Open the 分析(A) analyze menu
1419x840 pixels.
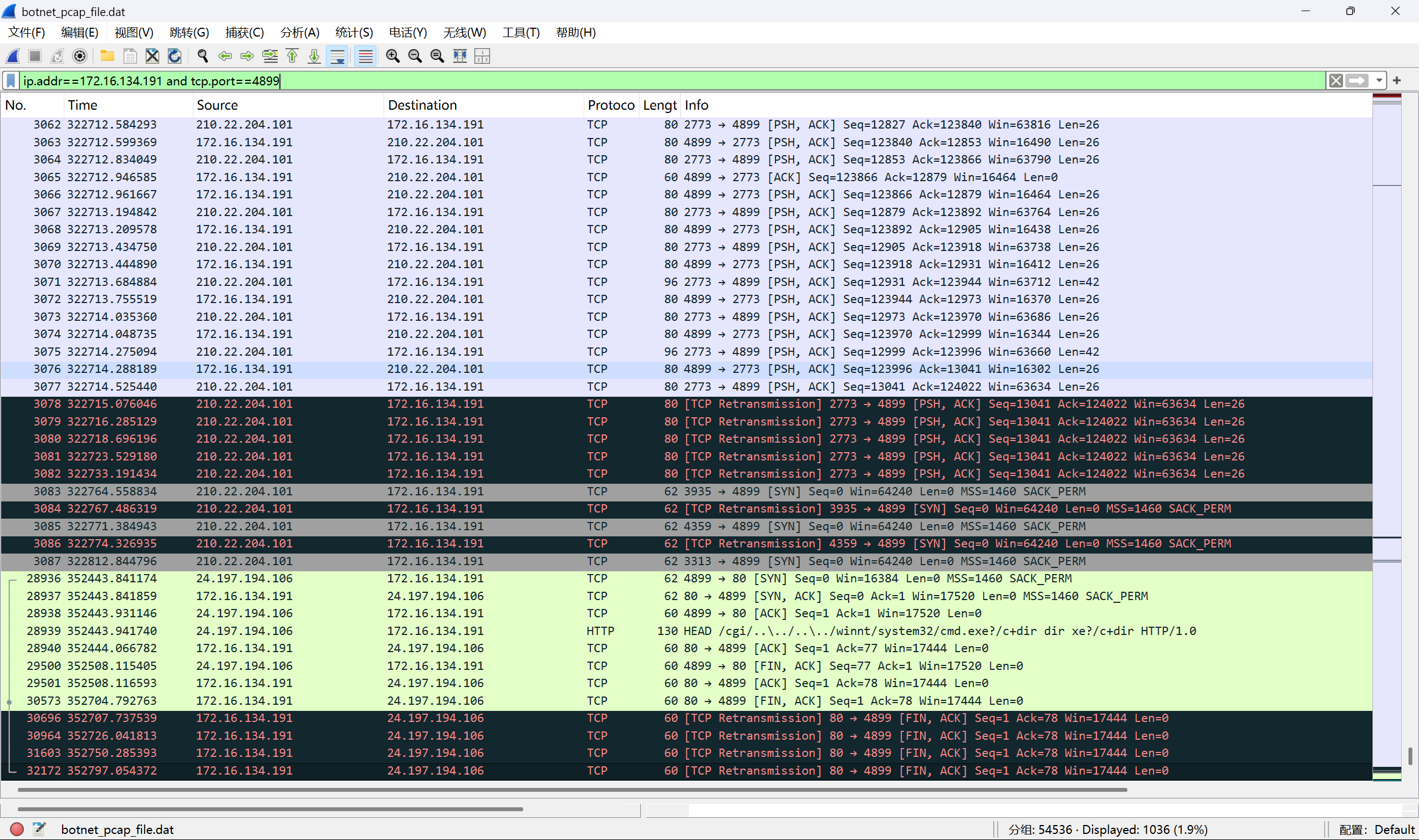click(x=299, y=32)
